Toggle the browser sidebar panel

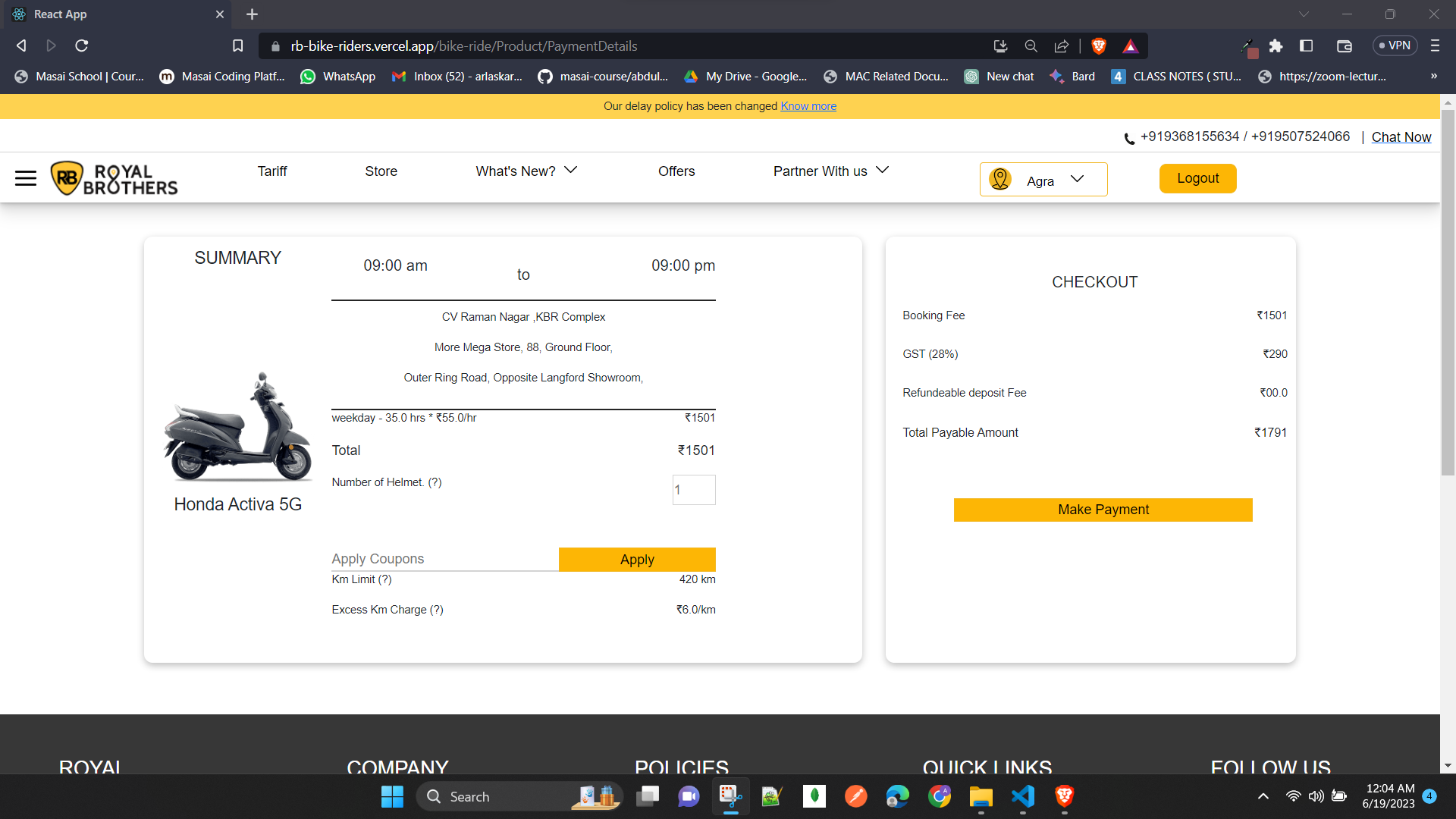click(1306, 46)
